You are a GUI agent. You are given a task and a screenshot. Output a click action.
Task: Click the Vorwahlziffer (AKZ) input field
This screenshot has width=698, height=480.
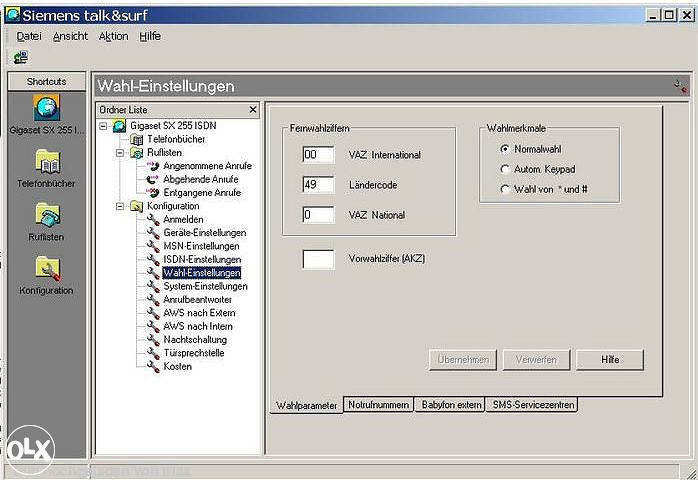coord(318,259)
